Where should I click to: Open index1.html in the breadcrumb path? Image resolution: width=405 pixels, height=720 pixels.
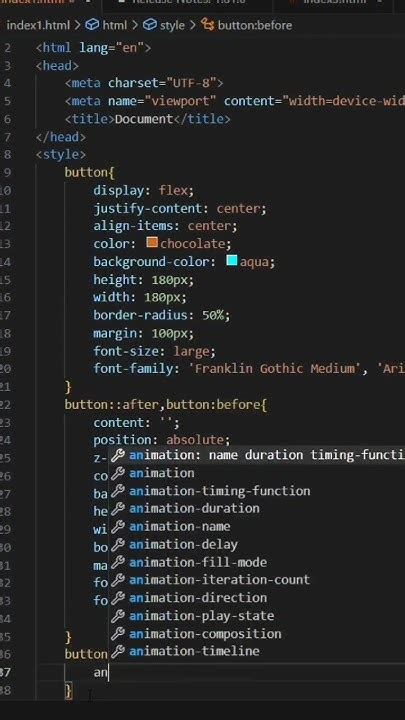click(38, 25)
